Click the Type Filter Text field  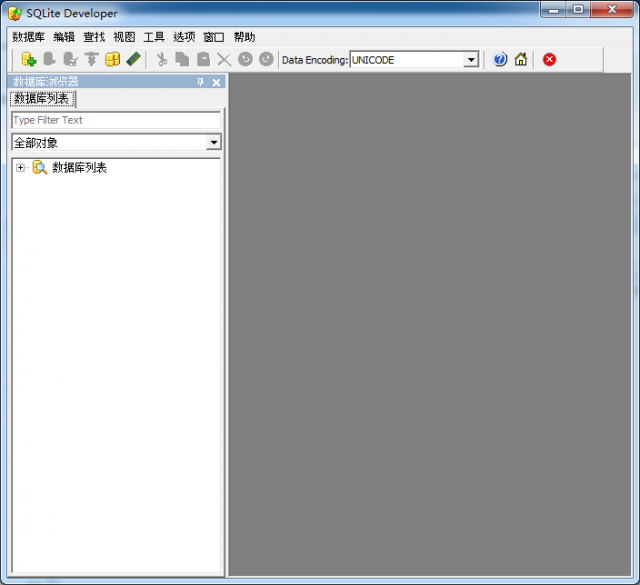(115, 120)
